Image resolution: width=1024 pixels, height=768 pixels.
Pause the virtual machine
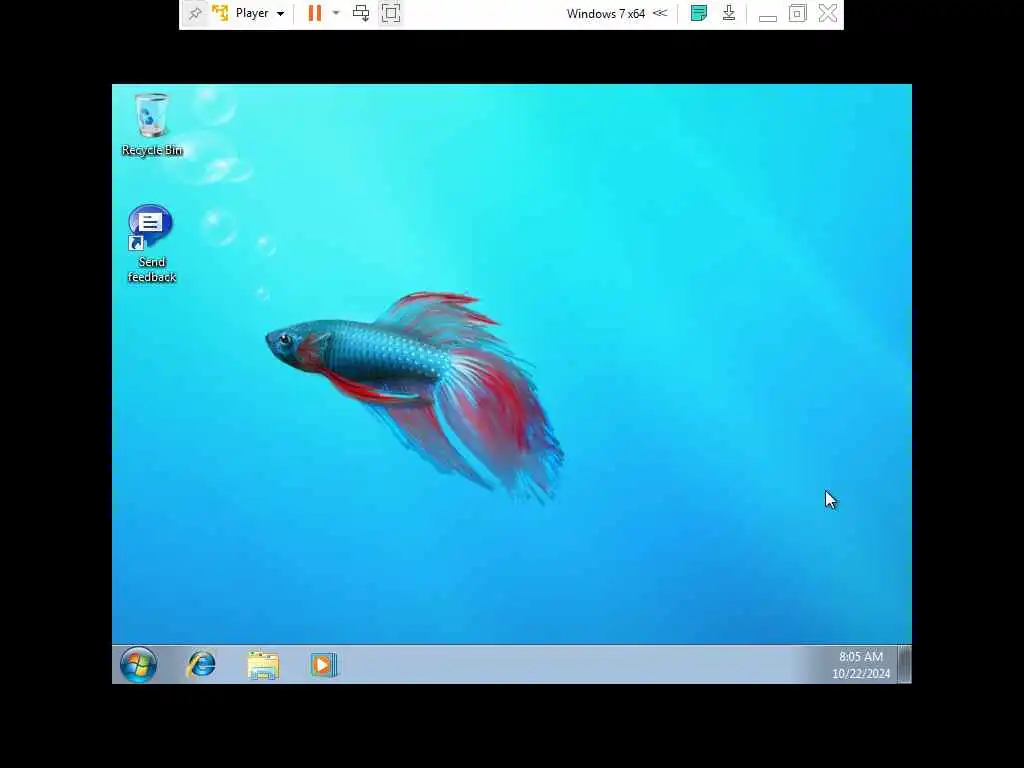[x=315, y=13]
